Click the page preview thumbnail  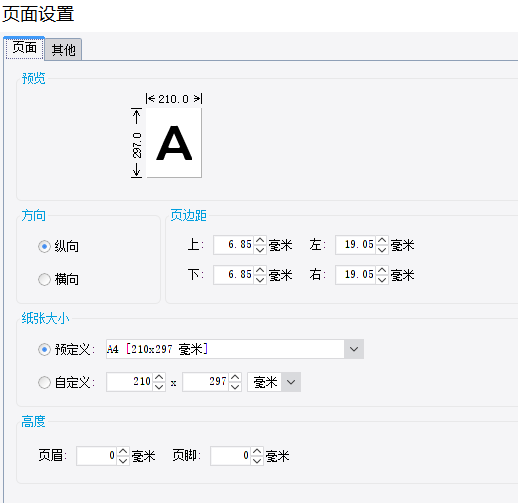(x=174, y=143)
